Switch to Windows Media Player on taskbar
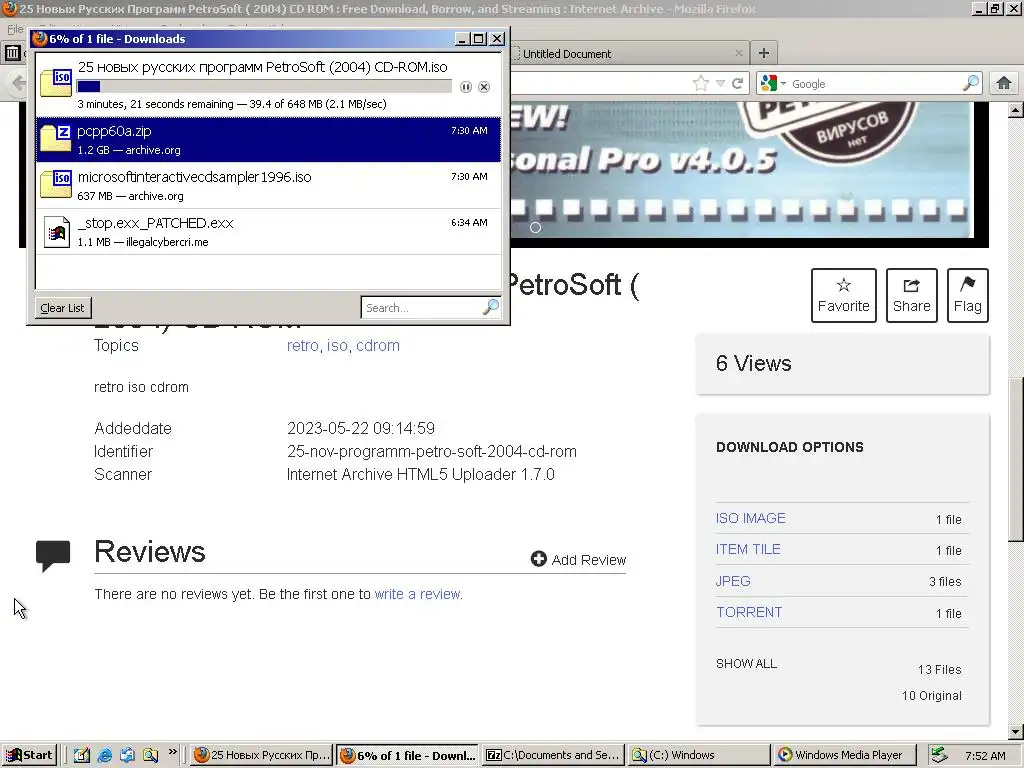1024x768 pixels. (844, 755)
